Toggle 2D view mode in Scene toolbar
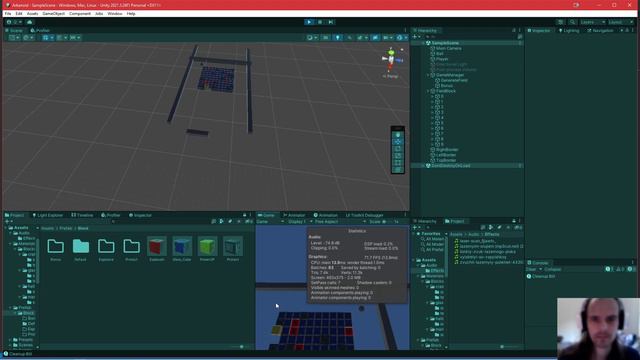This screenshot has height=360, width=640. click(325, 38)
